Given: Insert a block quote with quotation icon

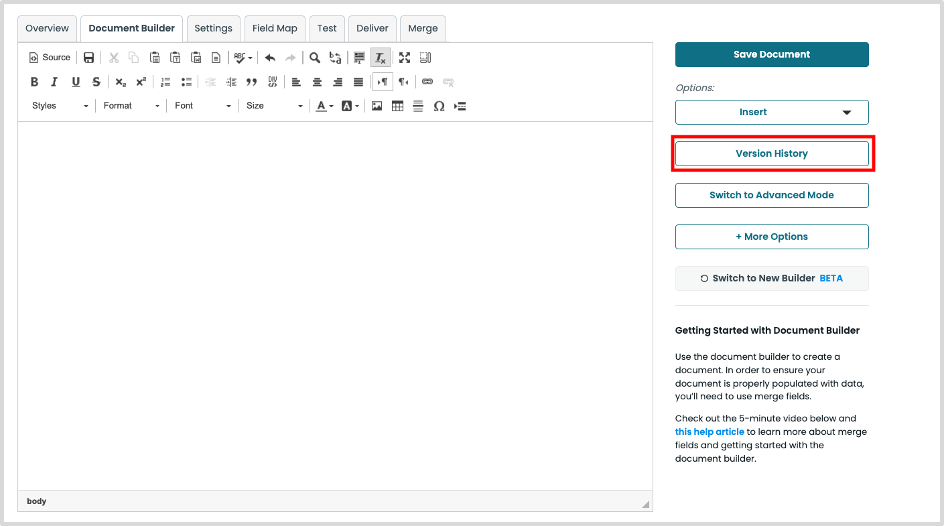Looking at the screenshot, I should coord(251,82).
